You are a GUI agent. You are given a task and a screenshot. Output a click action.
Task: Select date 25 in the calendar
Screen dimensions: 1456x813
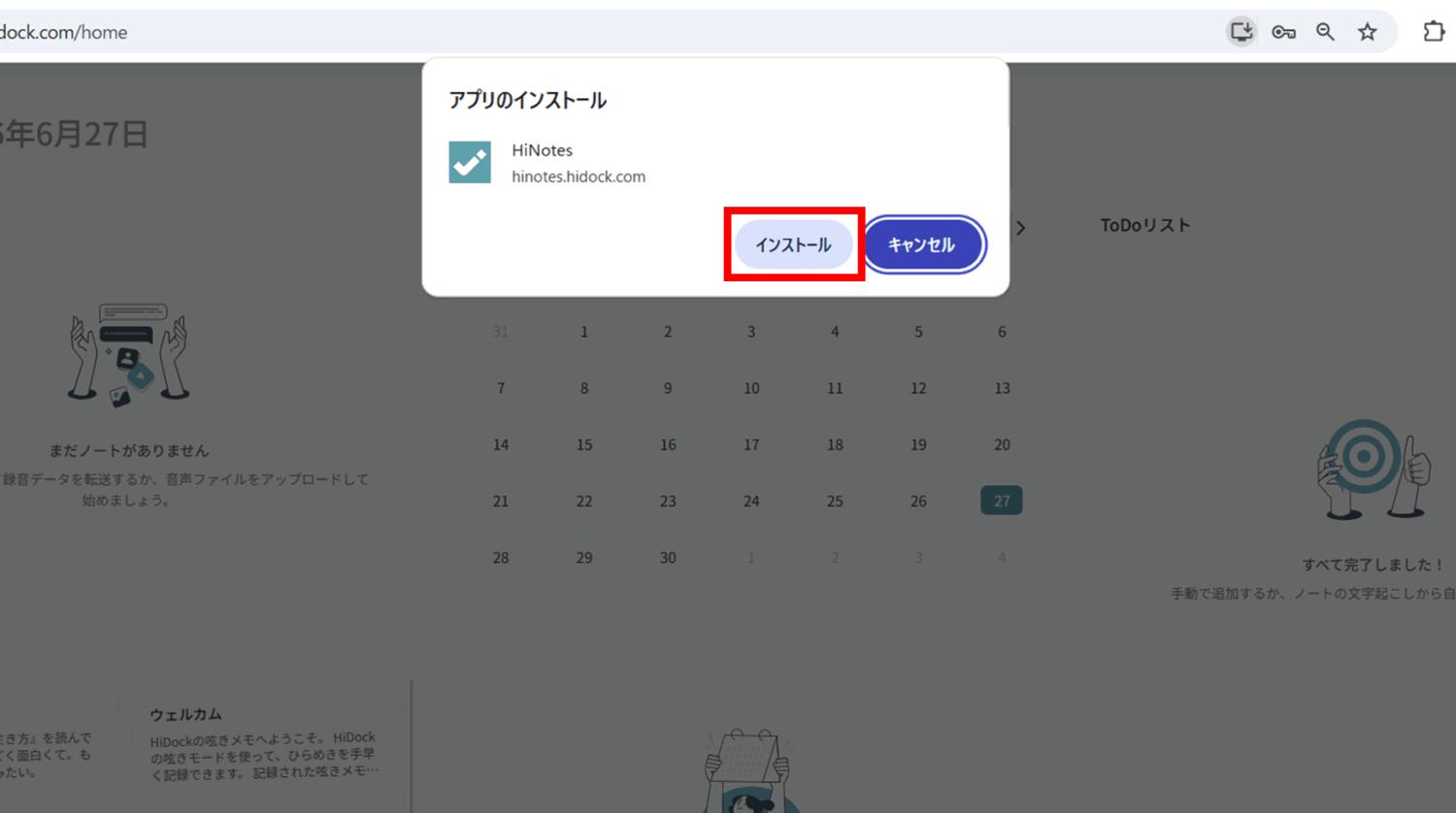pos(835,501)
